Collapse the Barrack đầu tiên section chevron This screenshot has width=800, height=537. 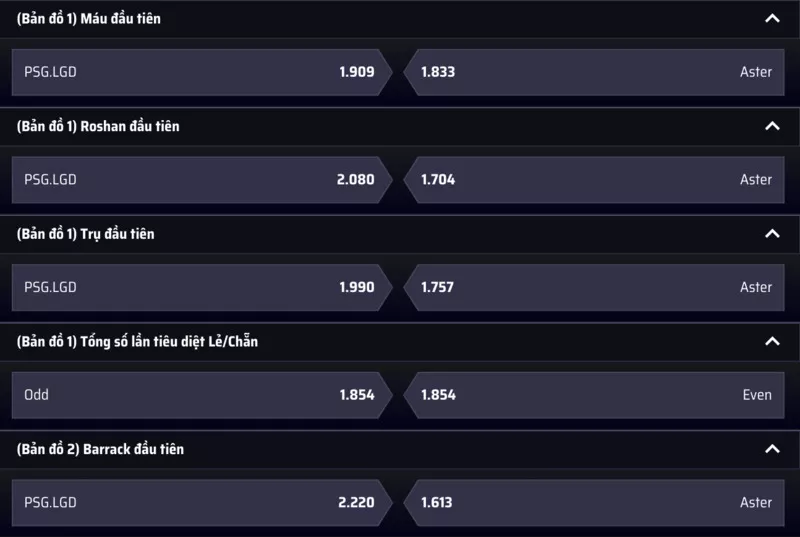point(771,449)
